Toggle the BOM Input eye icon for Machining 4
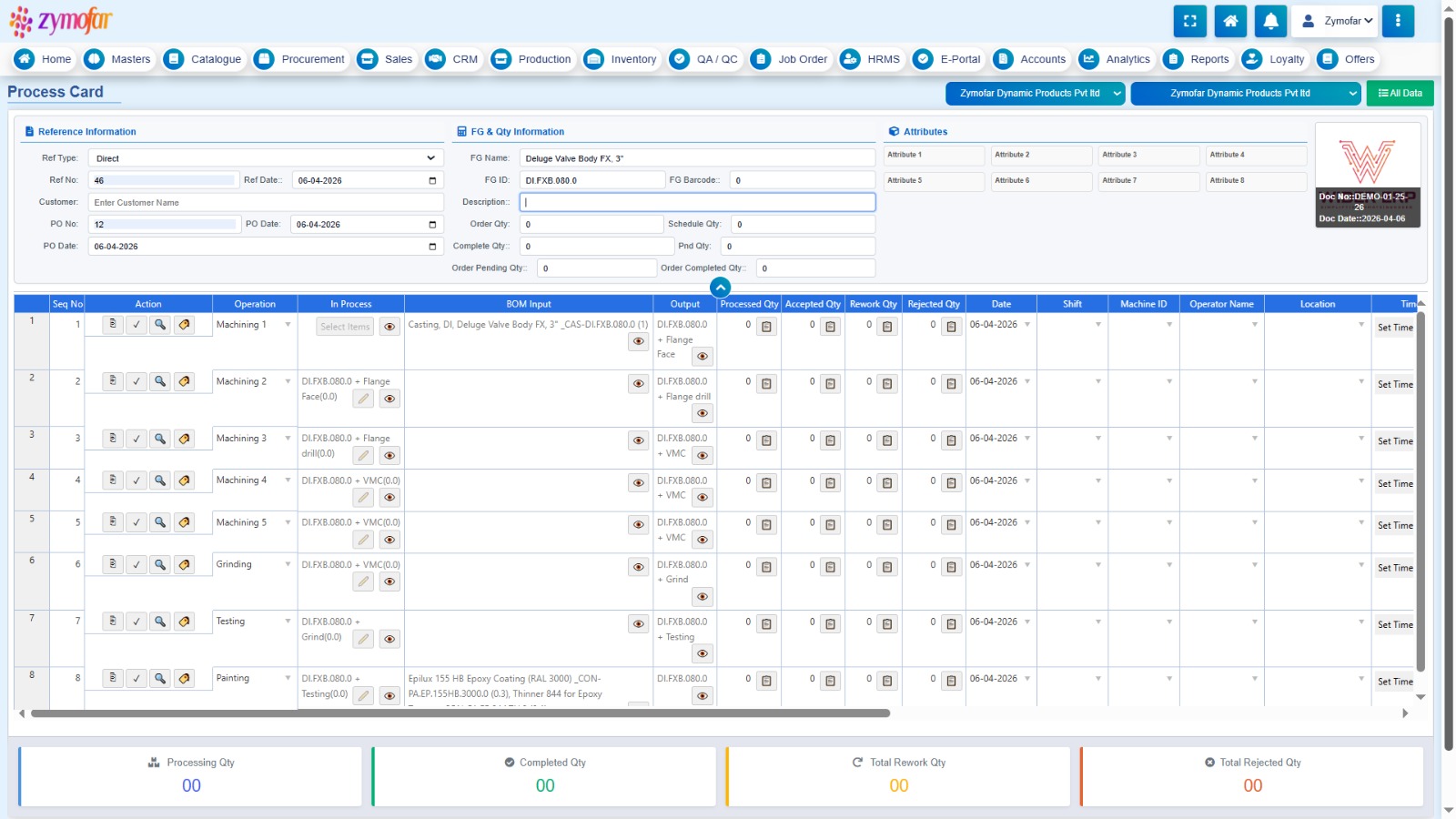Screen dimensions: 1456x819 [639, 483]
